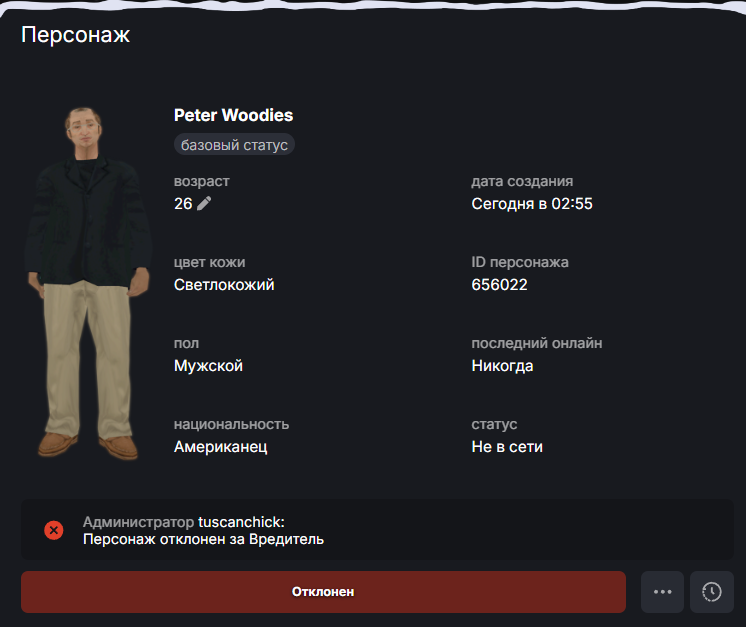
Task: Open the history clock button
Action: (x=712, y=592)
